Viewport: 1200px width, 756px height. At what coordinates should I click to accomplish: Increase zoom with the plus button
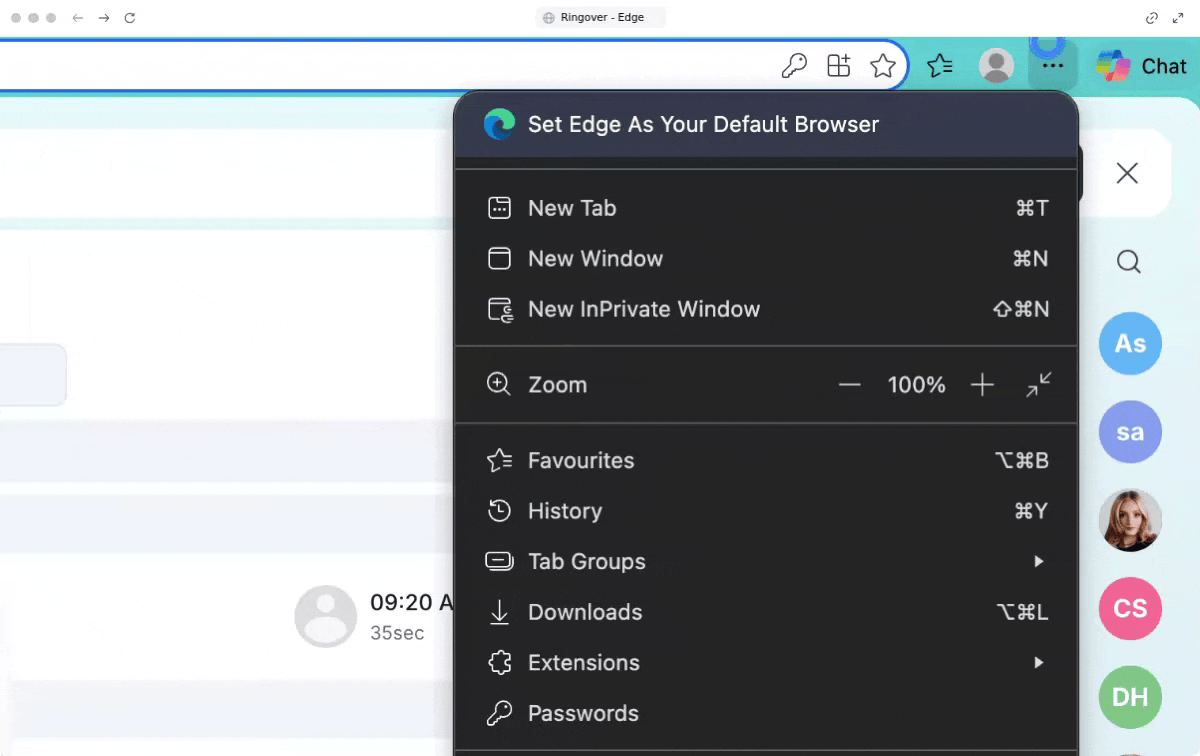pyautogui.click(x=982, y=385)
